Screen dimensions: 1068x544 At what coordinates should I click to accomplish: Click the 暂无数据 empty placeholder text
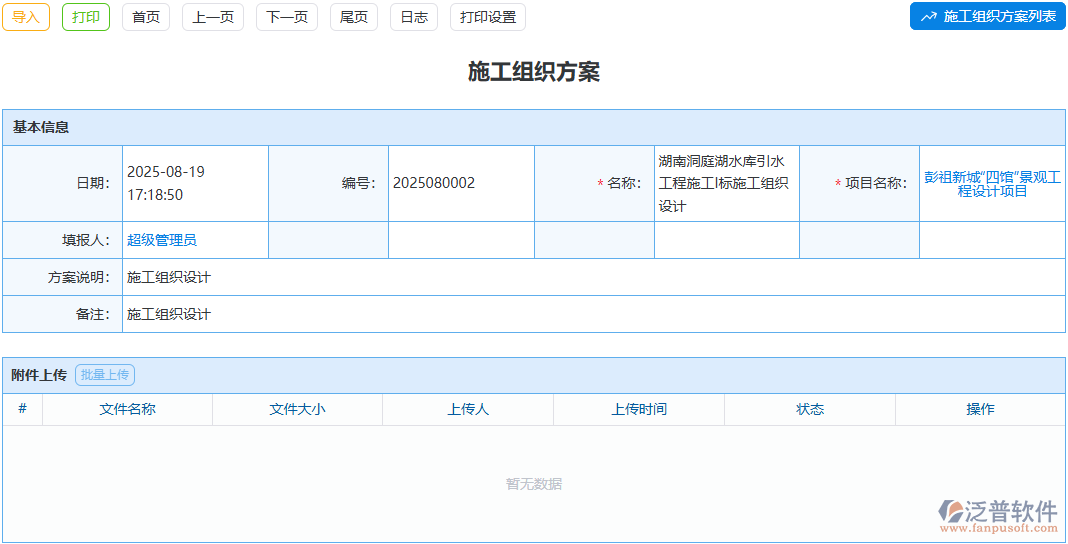click(534, 484)
